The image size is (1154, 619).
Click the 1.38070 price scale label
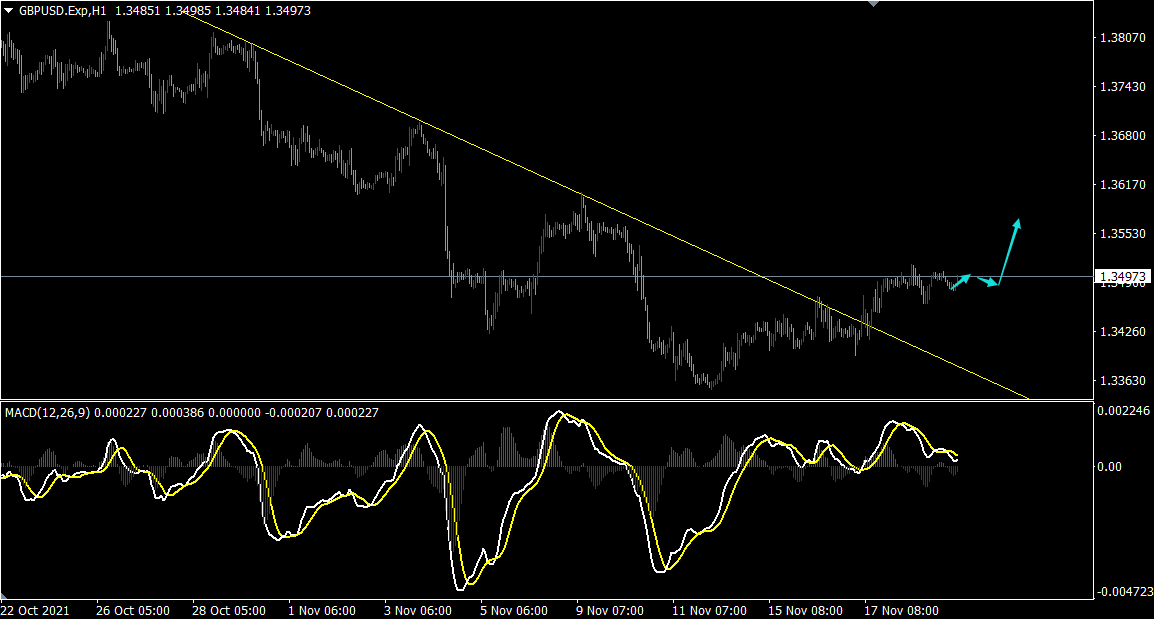[1122, 38]
